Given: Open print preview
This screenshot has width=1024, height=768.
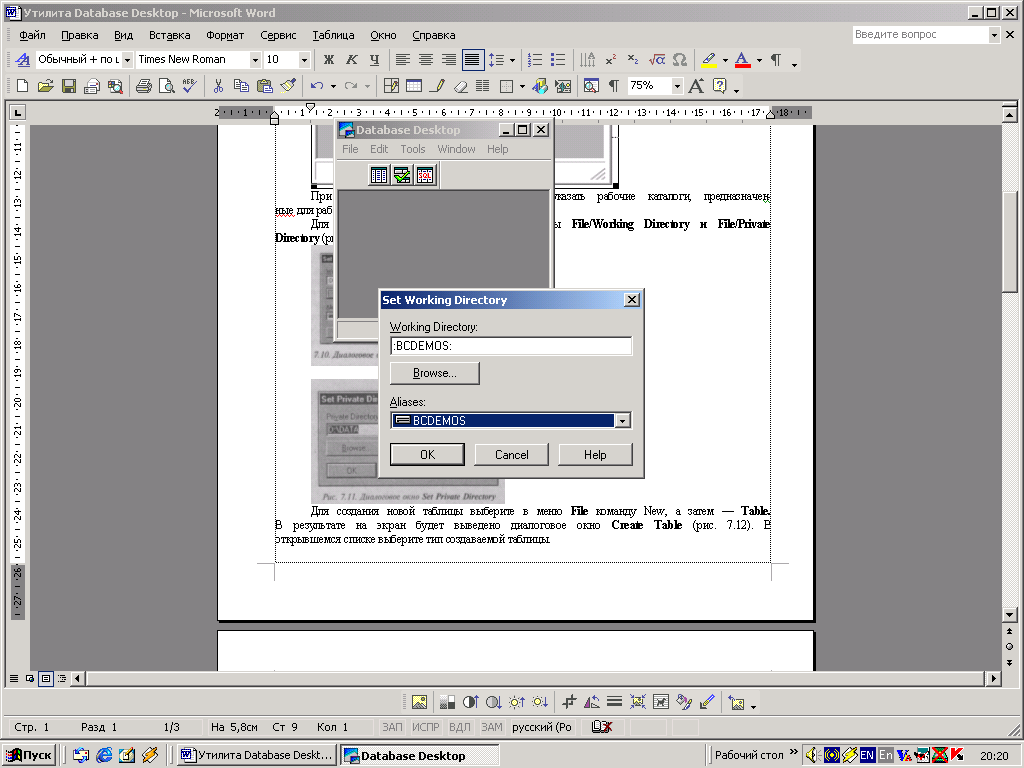Looking at the screenshot, I should (x=167, y=86).
